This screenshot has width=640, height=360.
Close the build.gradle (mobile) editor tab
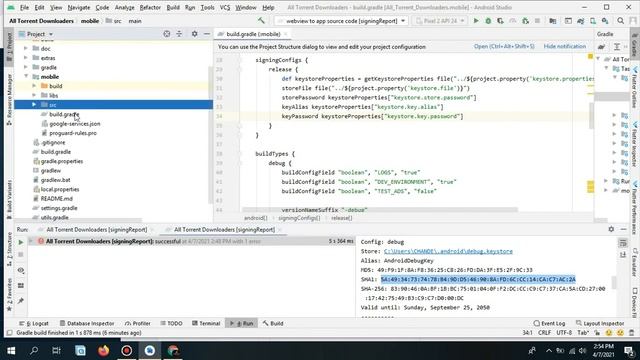point(286,34)
